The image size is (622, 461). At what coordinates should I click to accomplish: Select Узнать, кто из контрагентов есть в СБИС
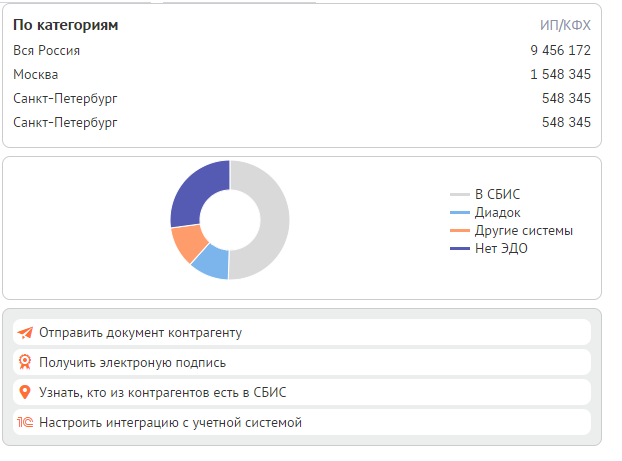tap(302, 392)
